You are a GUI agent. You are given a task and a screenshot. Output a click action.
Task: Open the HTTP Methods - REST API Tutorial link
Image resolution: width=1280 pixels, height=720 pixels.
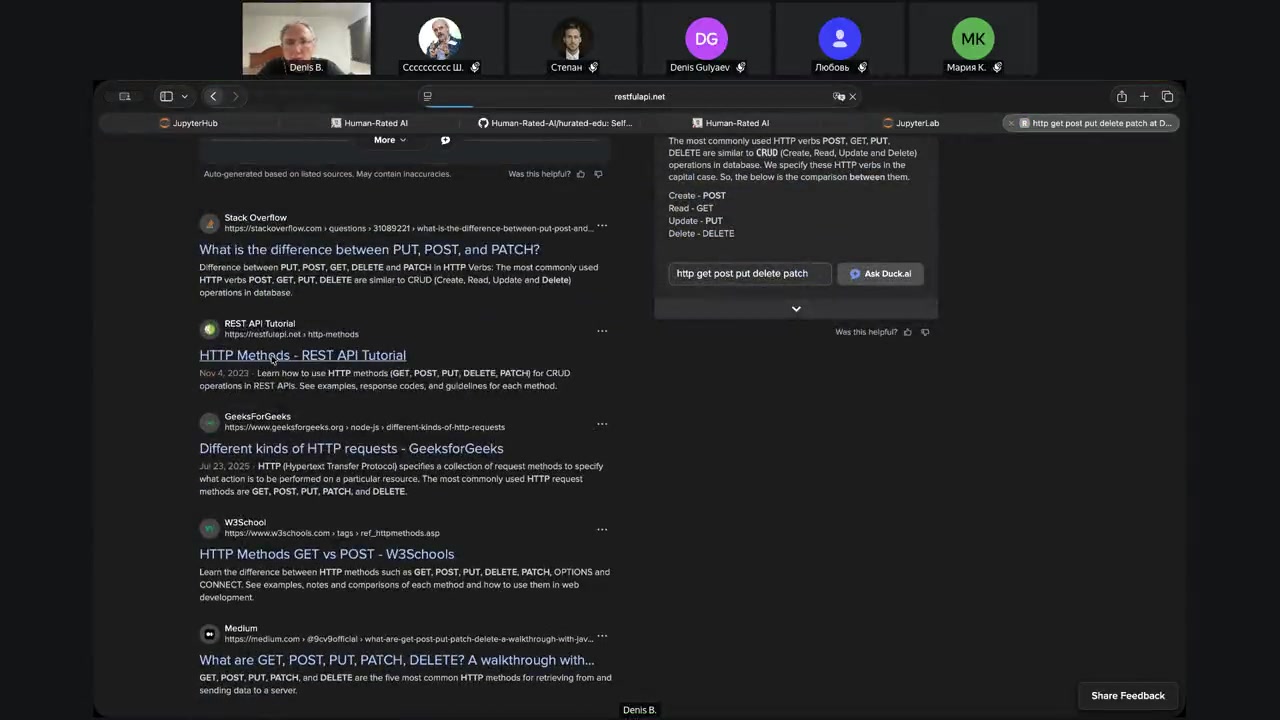[x=302, y=355]
